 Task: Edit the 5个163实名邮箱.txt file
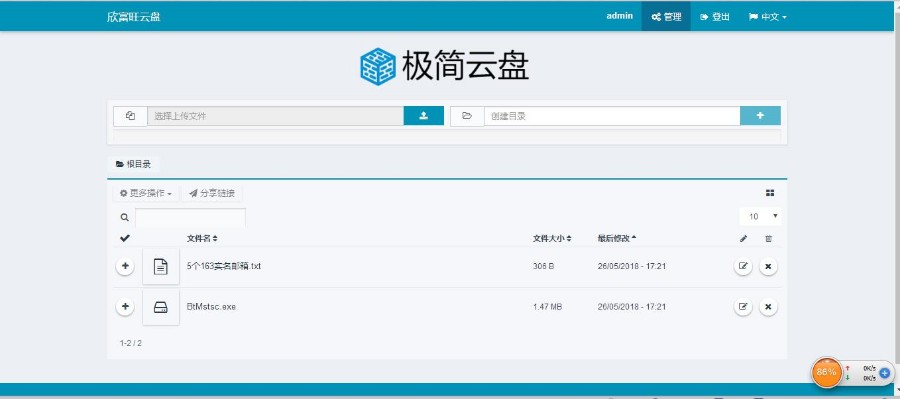point(743,266)
